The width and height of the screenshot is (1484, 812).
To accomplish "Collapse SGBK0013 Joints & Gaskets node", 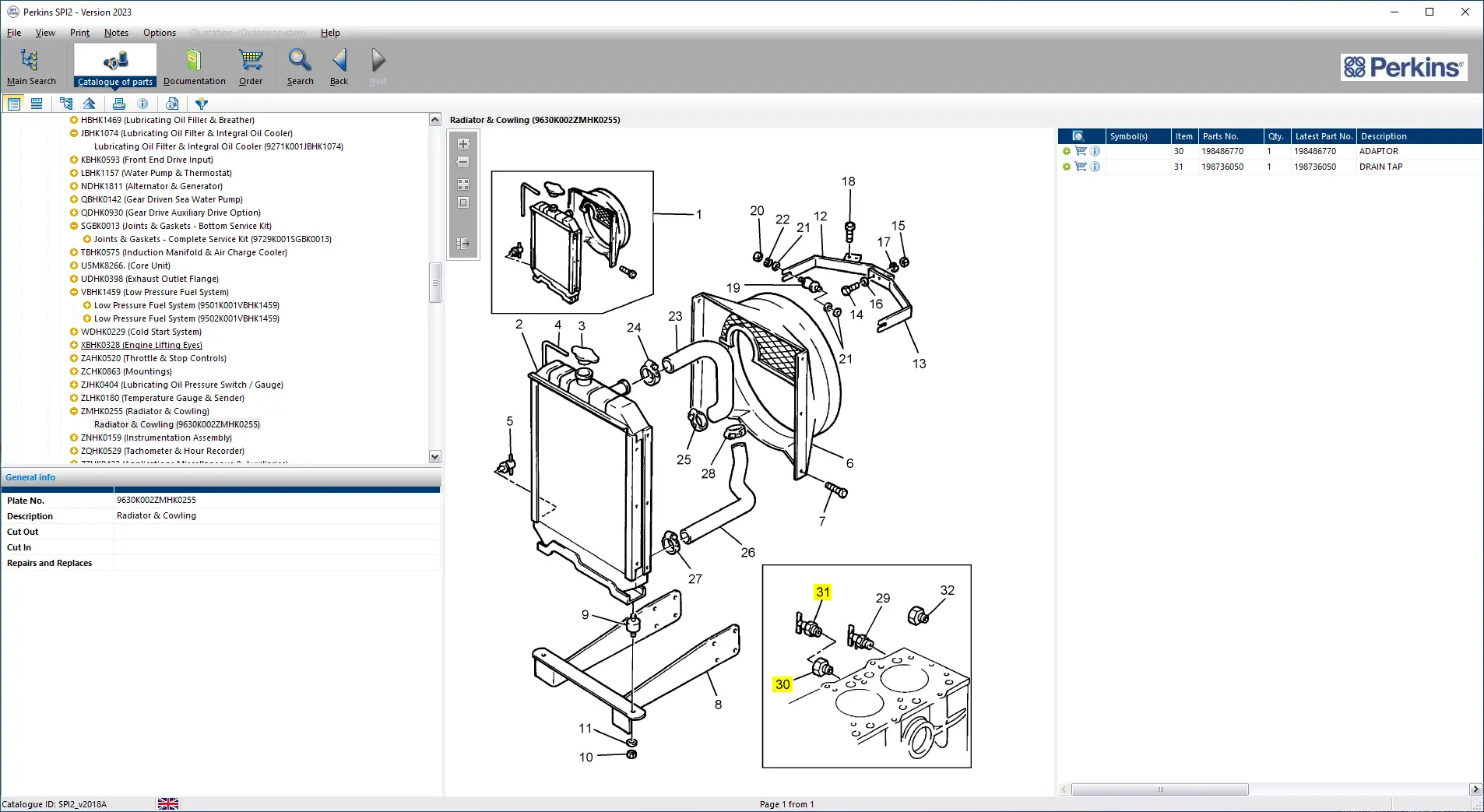I will click(x=74, y=226).
